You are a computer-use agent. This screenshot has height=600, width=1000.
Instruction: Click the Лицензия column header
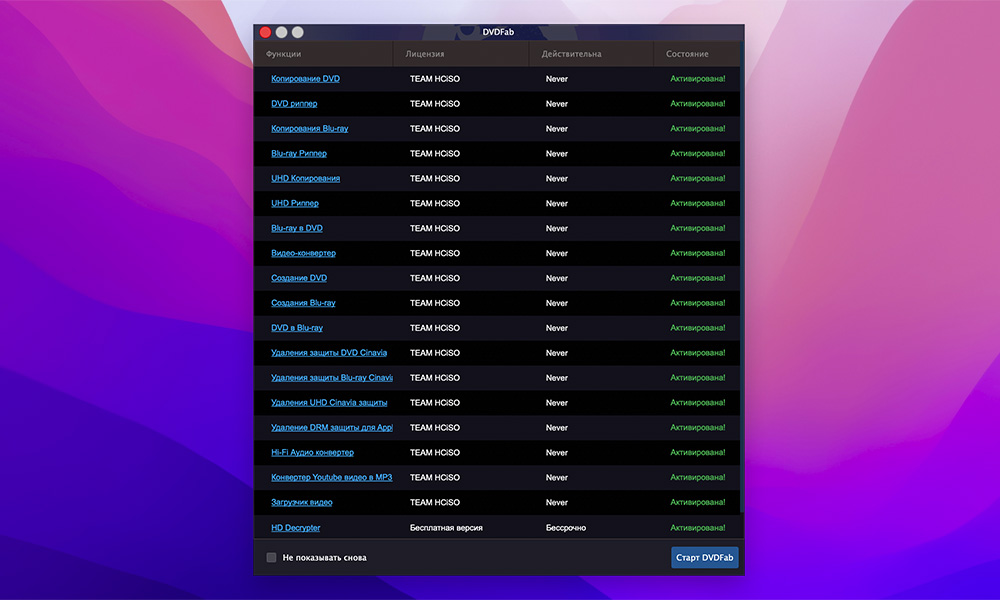[425, 54]
